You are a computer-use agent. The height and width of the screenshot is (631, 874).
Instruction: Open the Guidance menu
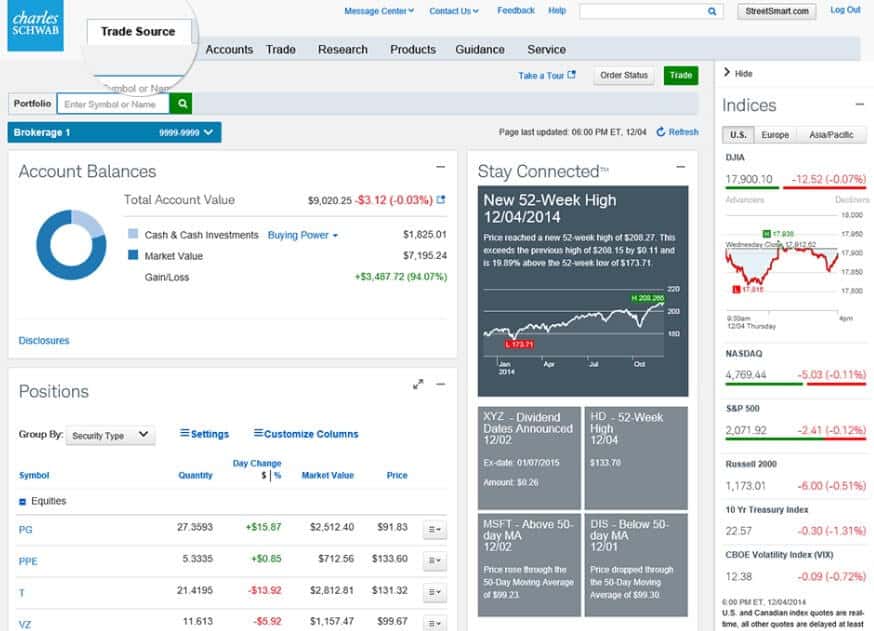(x=479, y=50)
